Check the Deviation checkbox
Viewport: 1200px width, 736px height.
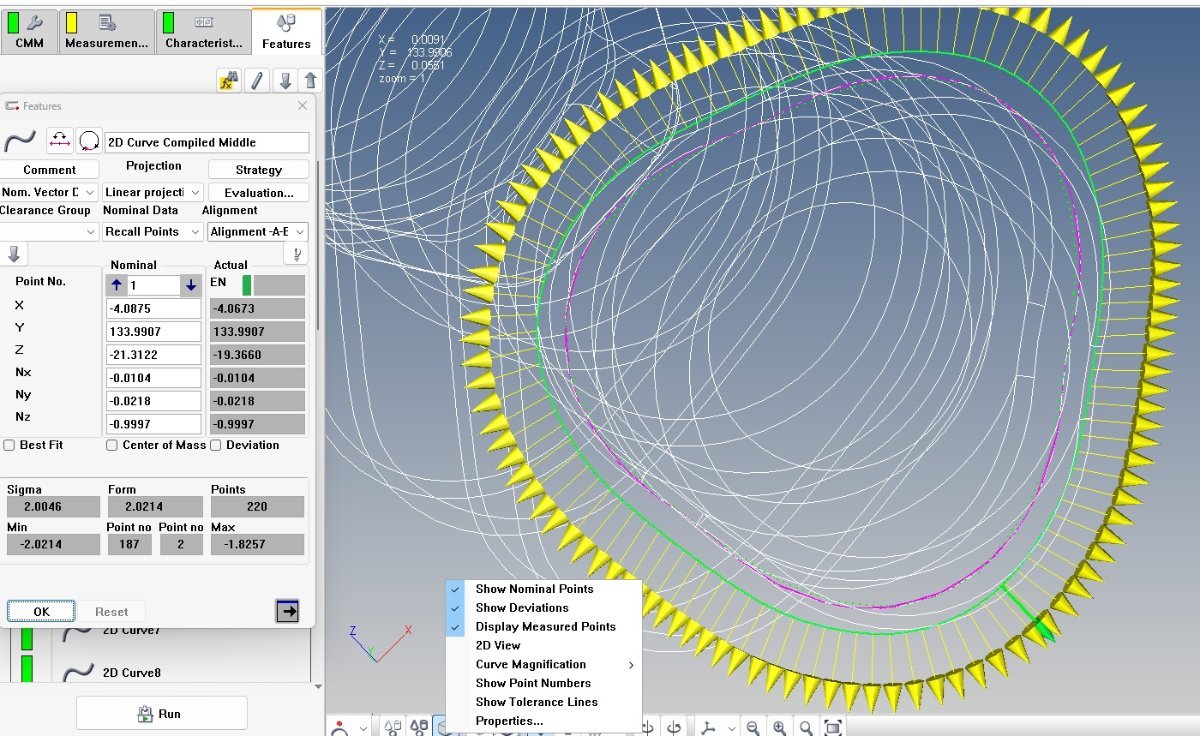click(216, 445)
